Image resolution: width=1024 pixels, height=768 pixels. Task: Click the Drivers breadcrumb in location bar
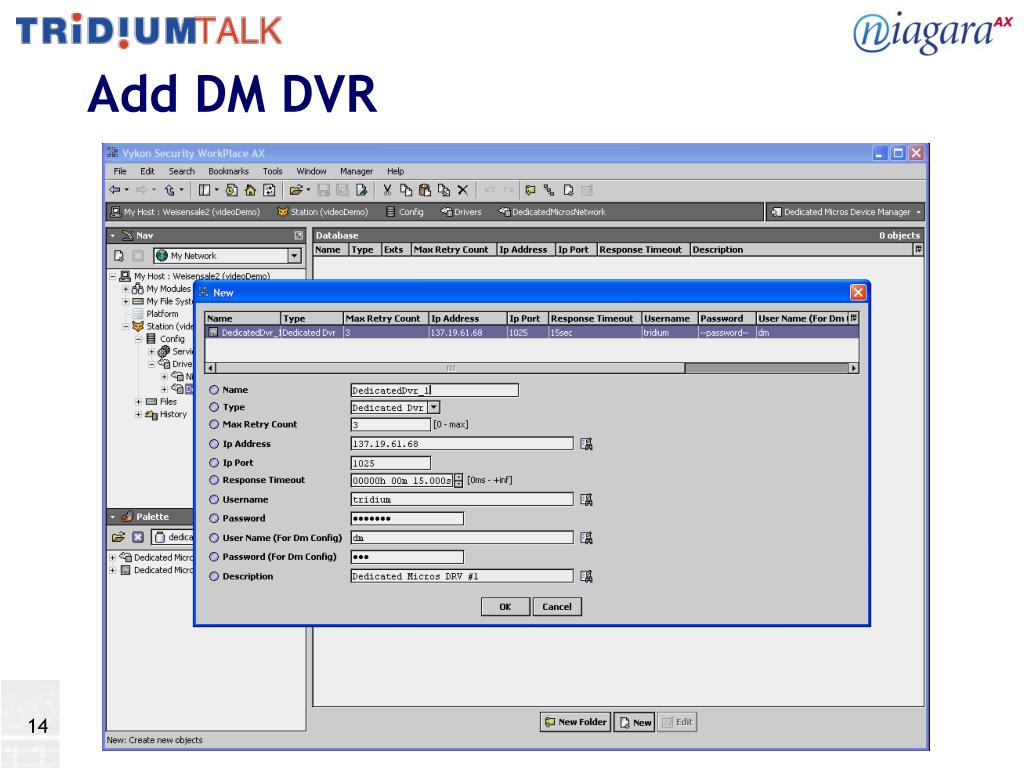(461, 212)
